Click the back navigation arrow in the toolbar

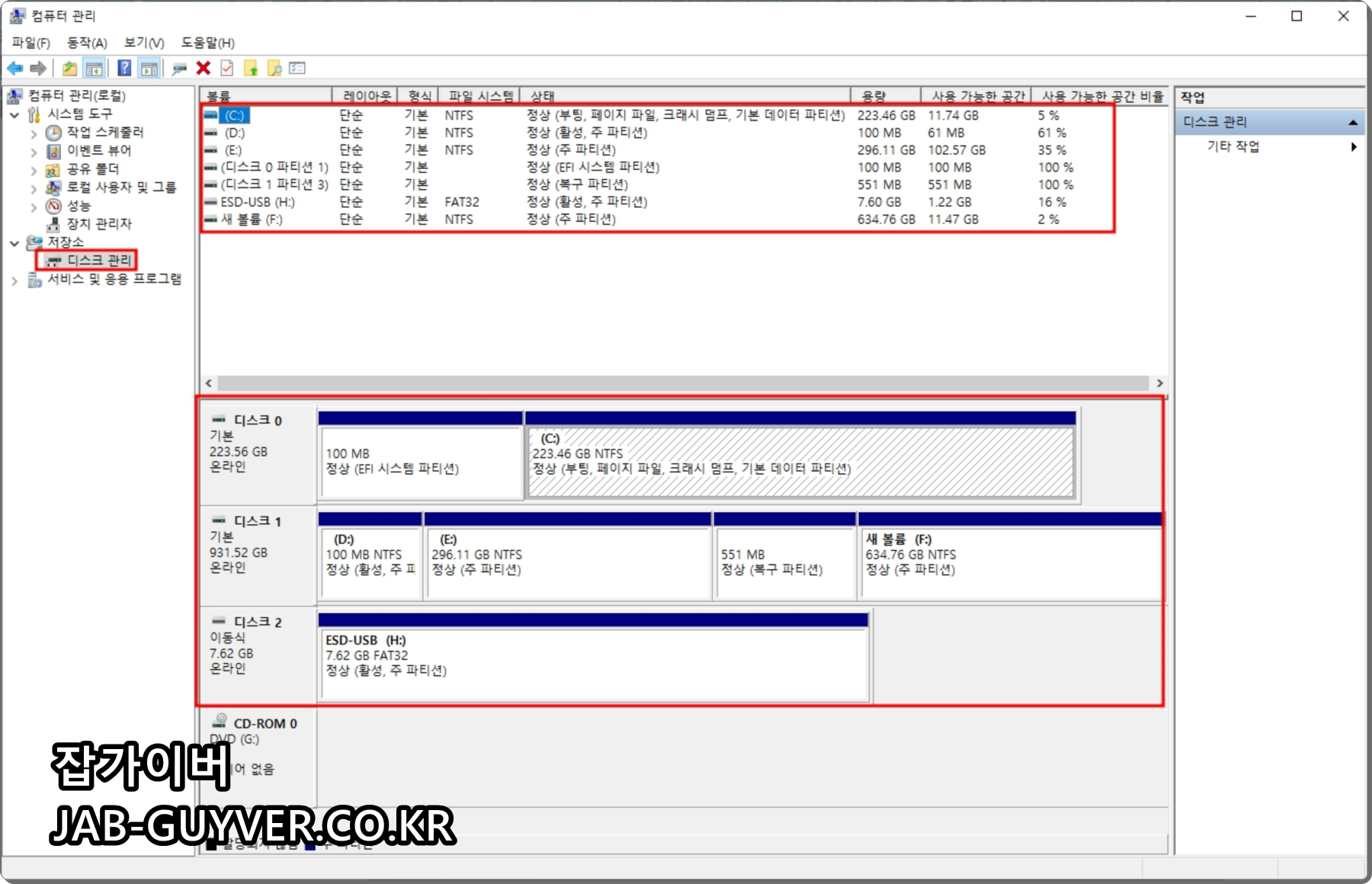tap(15, 68)
